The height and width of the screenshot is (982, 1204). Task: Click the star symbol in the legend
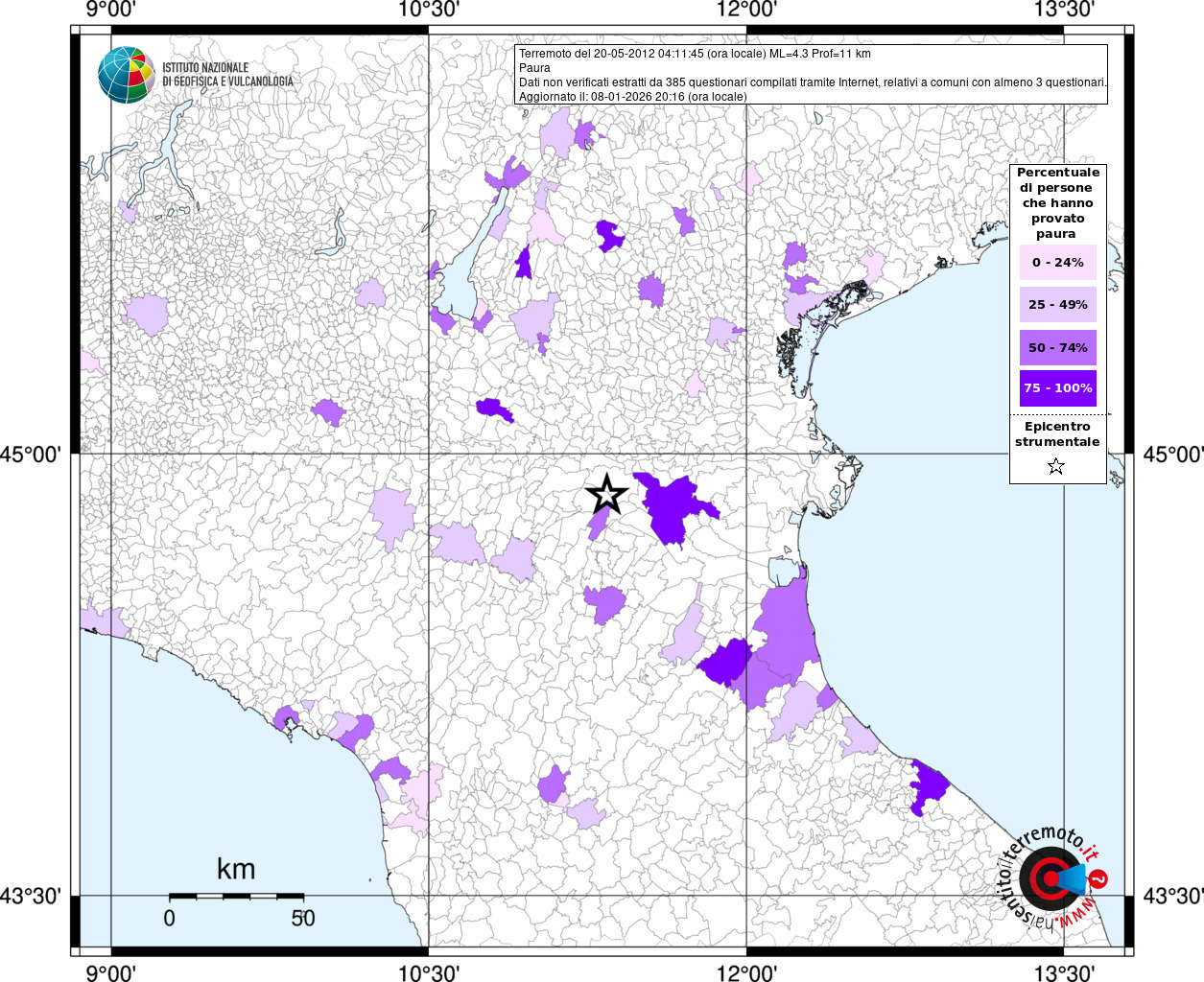pyautogui.click(x=1056, y=466)
